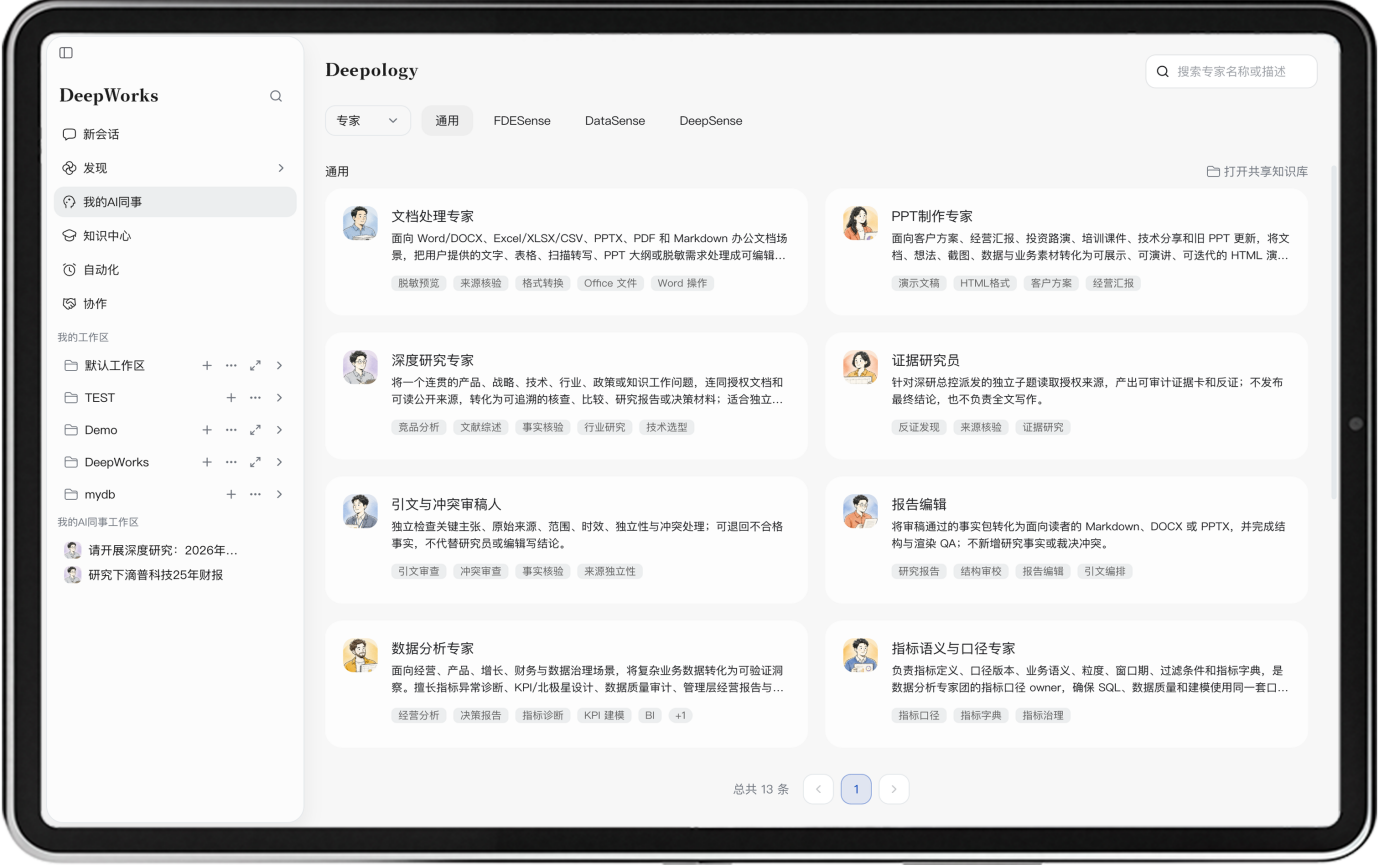This screenshot has width=1379, height=865.
Task: Go to the next page with the pagination arrow
Action: [x=894, y=789]
